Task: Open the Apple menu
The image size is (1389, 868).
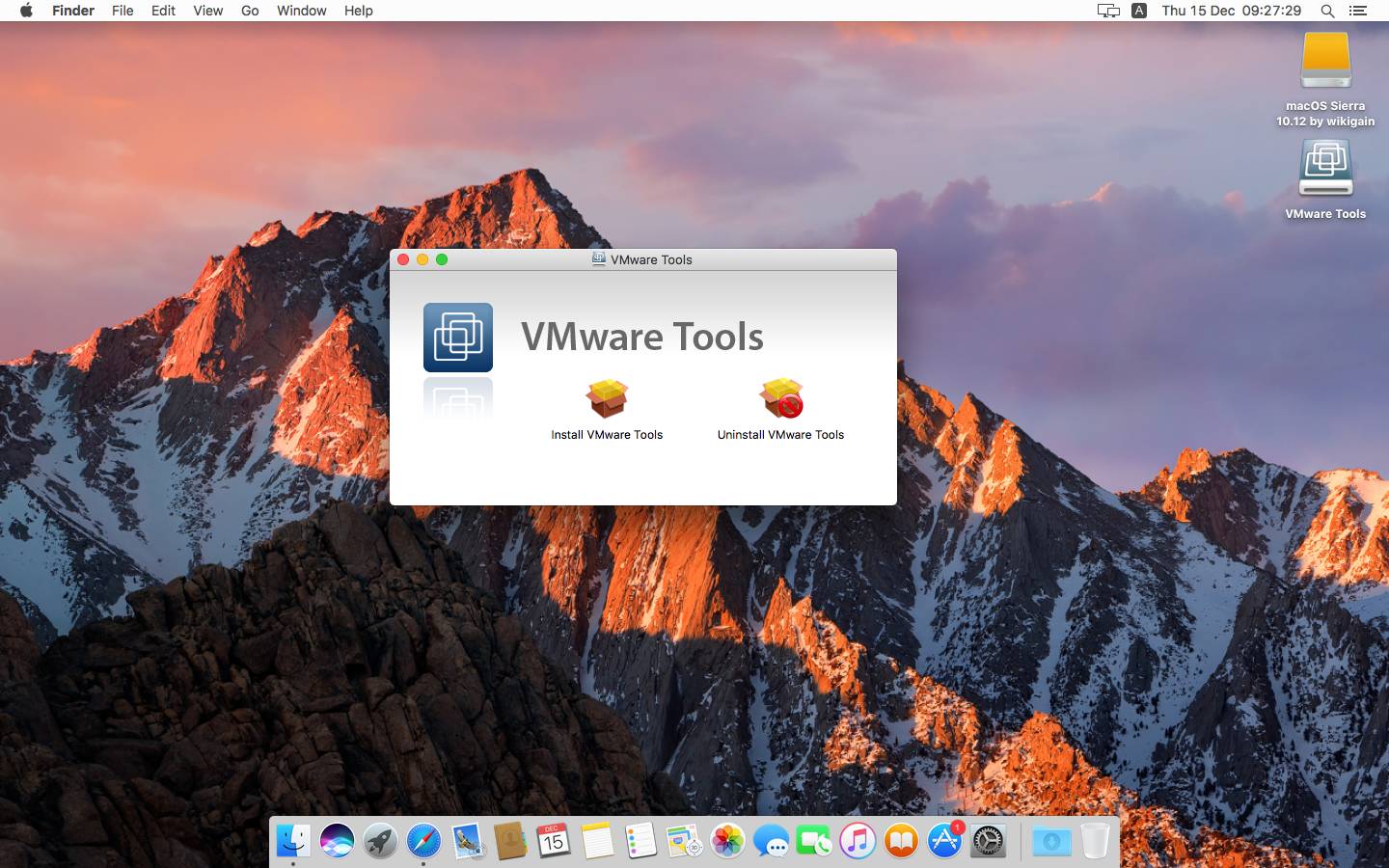Action: 26,11
